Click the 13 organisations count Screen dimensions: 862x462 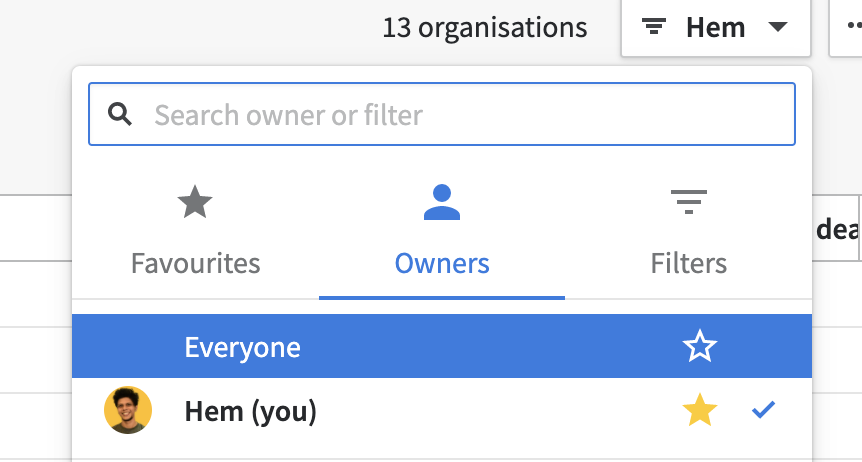pos(485,28)
